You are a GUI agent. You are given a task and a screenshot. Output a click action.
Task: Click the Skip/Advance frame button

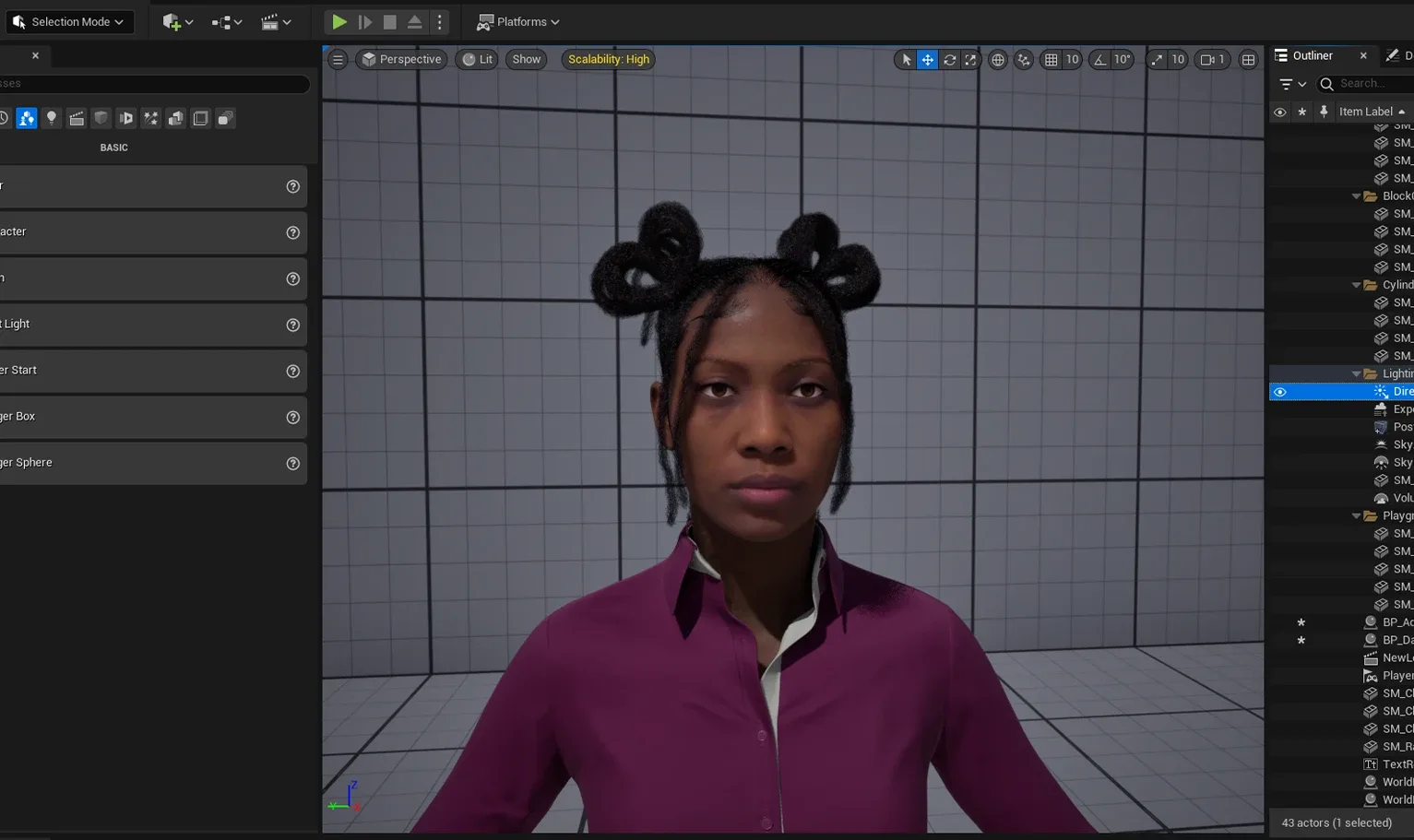(x=365, y=21)
